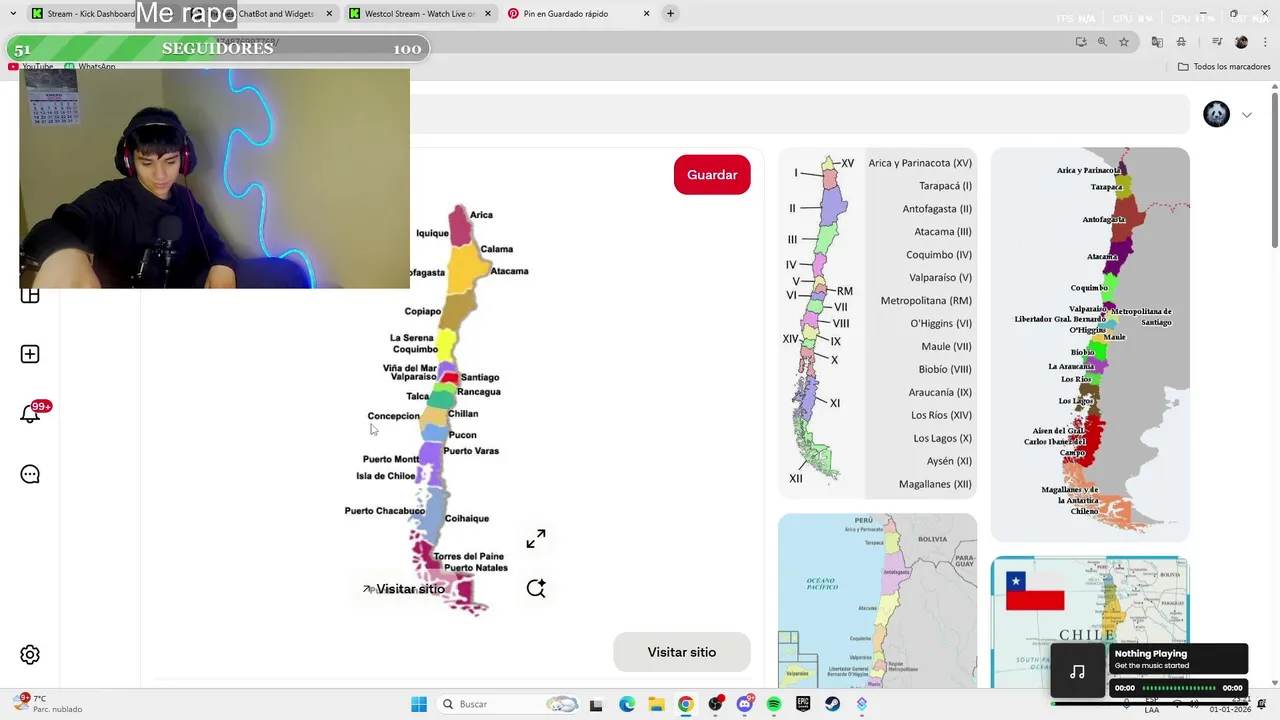1280x720 pixels.
Task: Open File Explorer from taskbar
Action: pyautogui.click(x=656, y=704)
